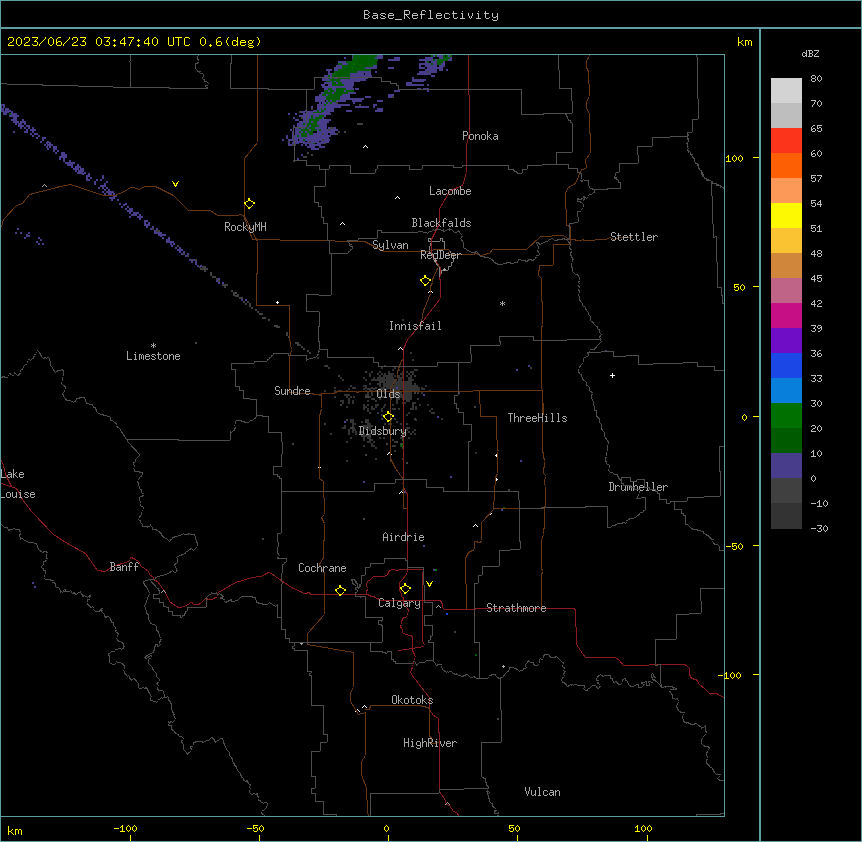Click the Okotoks label
Viewport: 862px width, 842px height.
[x=412, y=700]
